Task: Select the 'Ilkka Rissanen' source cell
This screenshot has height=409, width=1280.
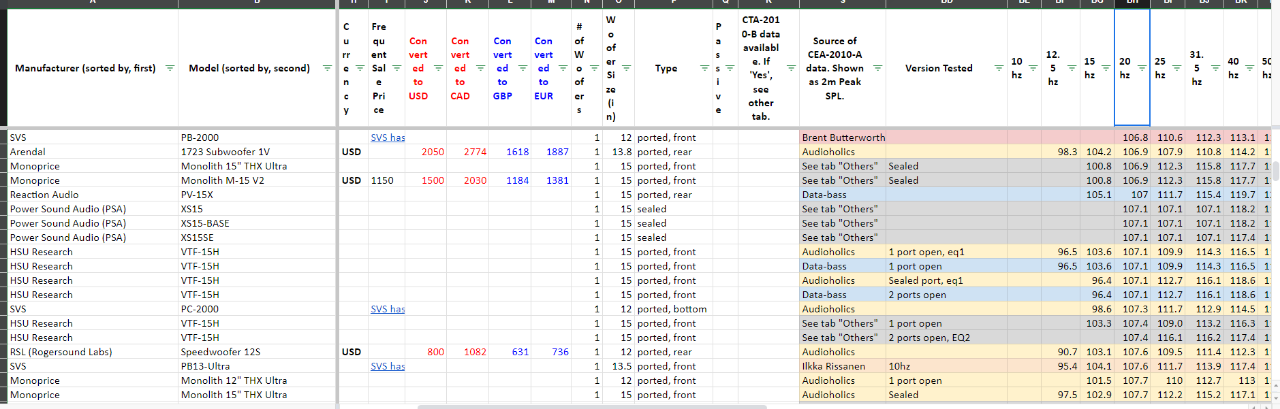Action: pyautogui.click(x=842, y=367)
